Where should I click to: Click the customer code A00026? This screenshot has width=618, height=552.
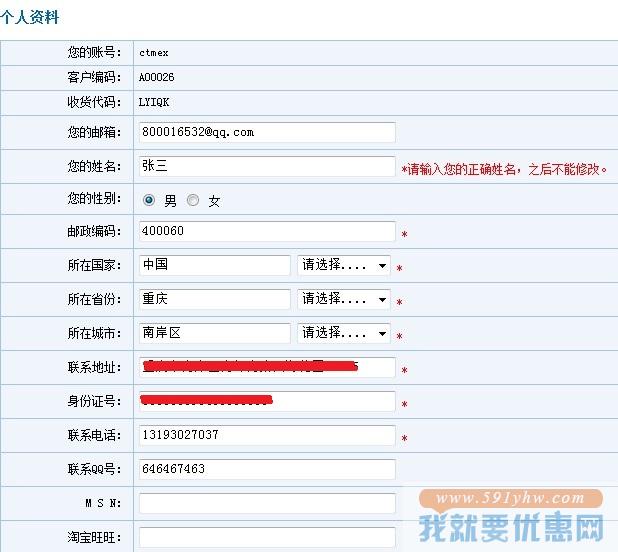coord(156,77)
